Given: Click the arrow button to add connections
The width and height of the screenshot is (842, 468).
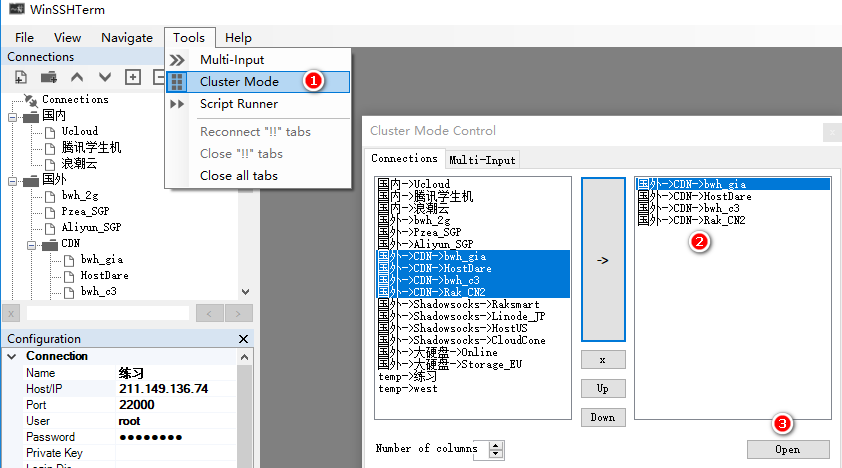Looking at the screenshot, I should (602, 259).
